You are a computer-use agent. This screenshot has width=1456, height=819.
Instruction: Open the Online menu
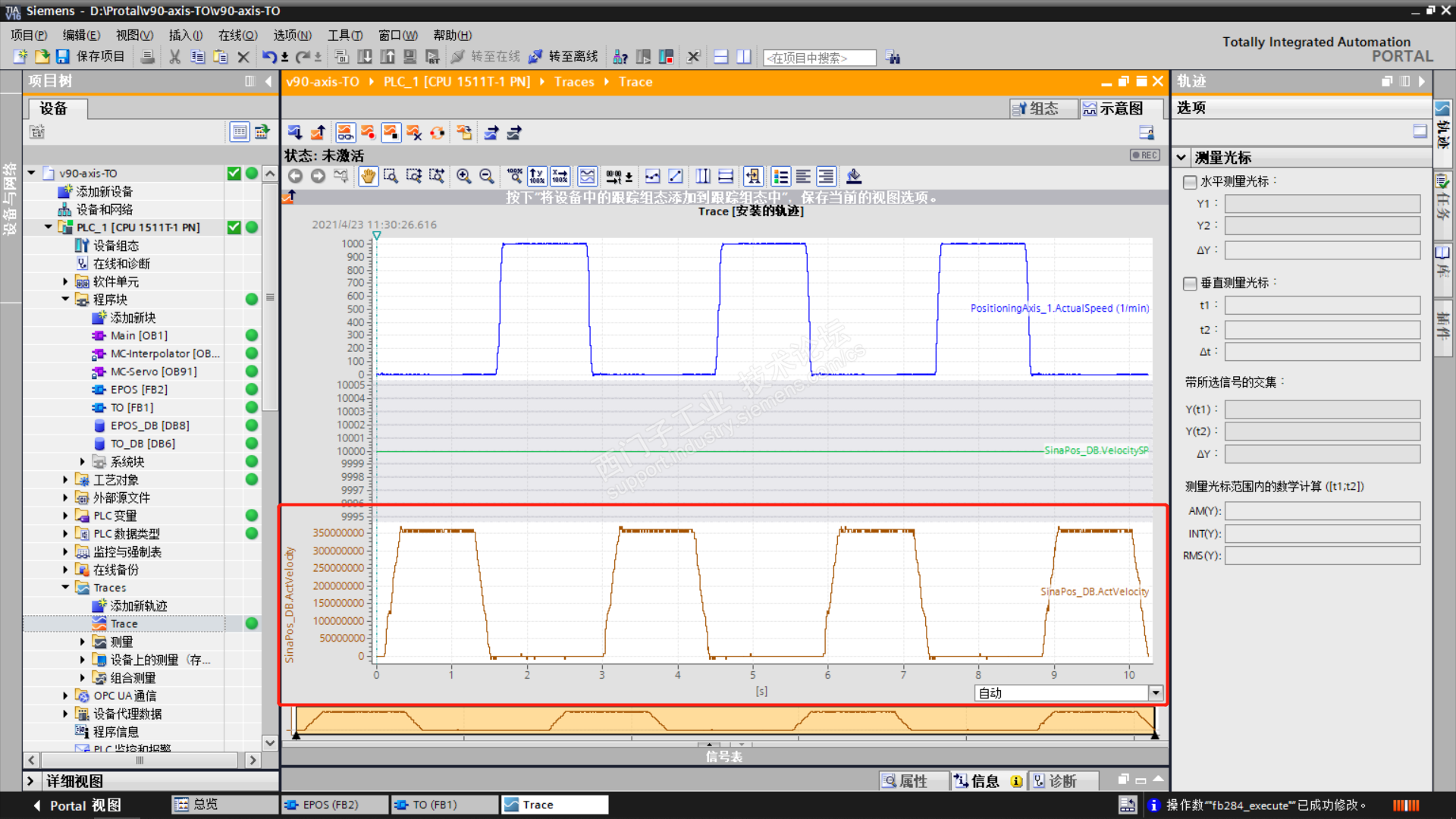pyautogui.click(x=237, y=35)
